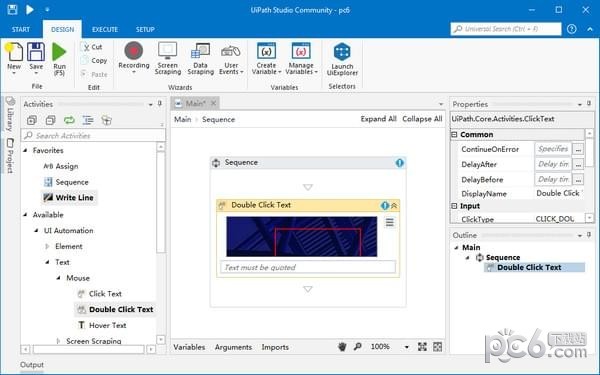The width and height of the screenshot is (600, 375).
Task: Activate the pan hand tool in designer
Action: tap(342, 347)
